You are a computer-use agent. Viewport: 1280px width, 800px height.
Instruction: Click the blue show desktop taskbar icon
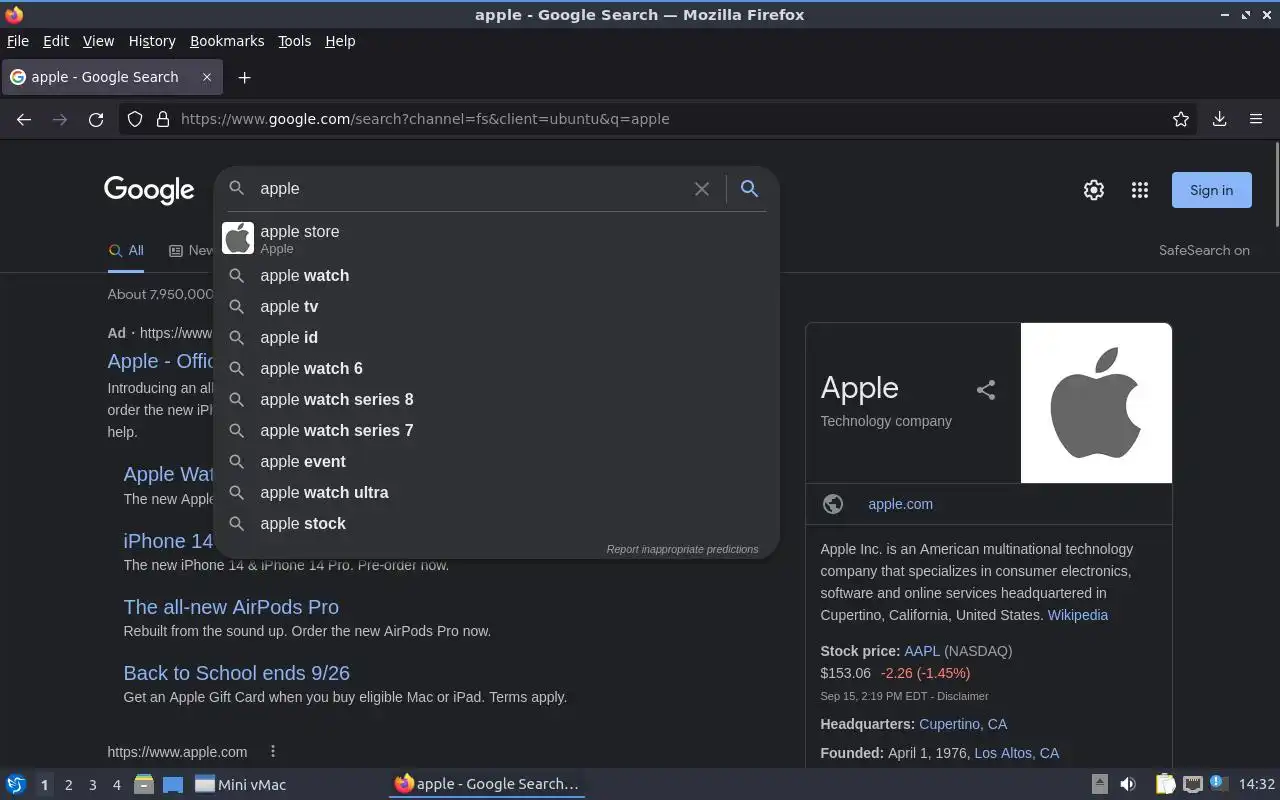tap(173, 784)
